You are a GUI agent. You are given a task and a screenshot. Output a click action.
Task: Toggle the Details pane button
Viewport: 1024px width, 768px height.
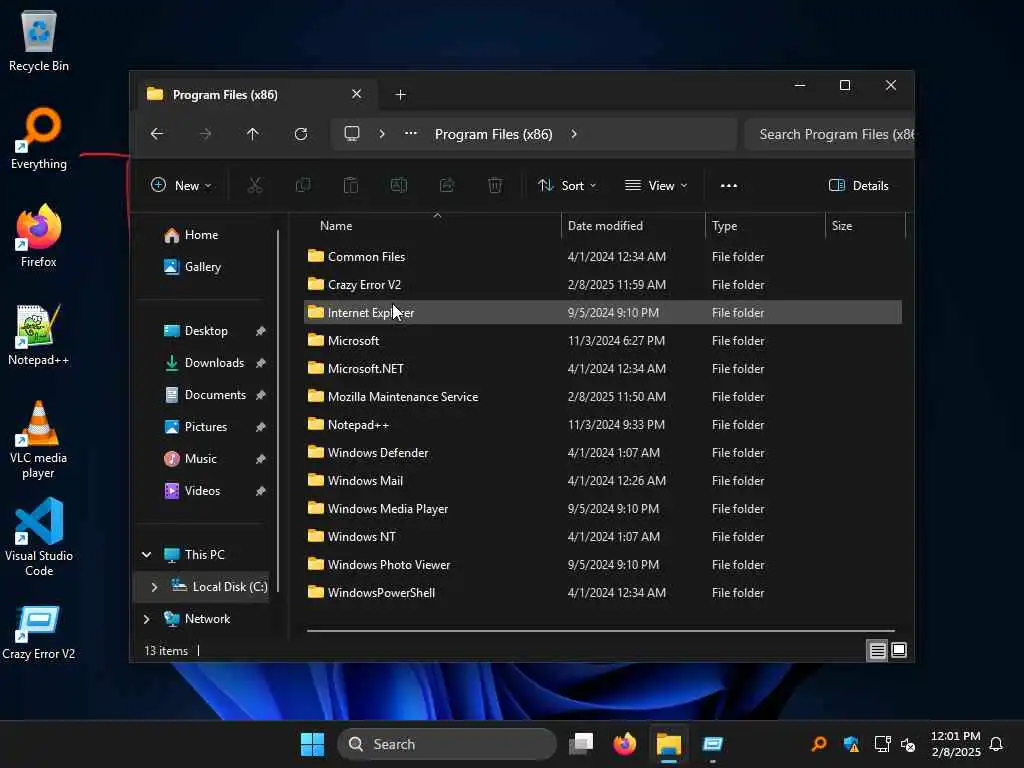tap(858, 185)
